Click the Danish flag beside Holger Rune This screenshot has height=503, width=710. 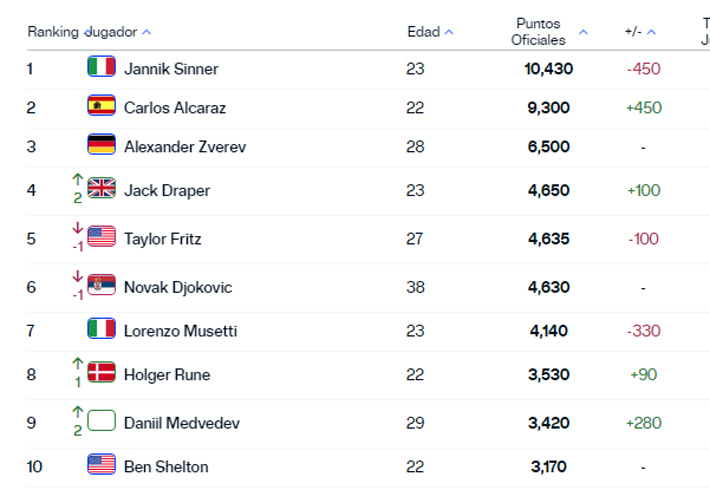pos(102,374)
